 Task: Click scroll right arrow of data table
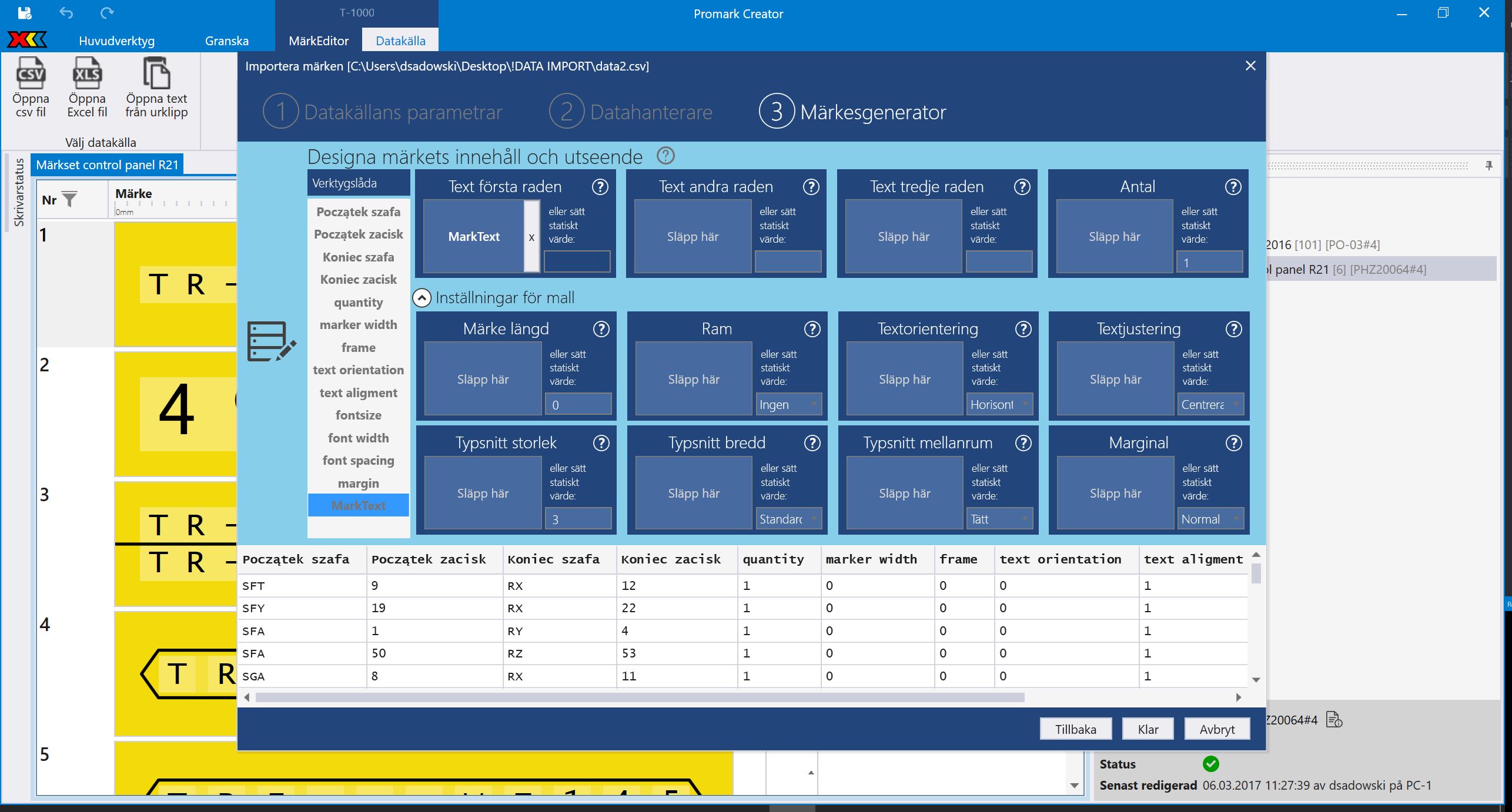[1239, 697]
